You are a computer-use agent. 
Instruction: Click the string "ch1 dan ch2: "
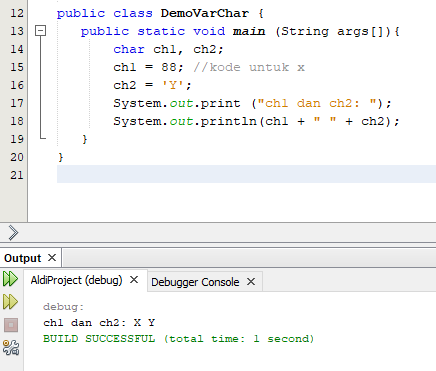coord(317,103)
